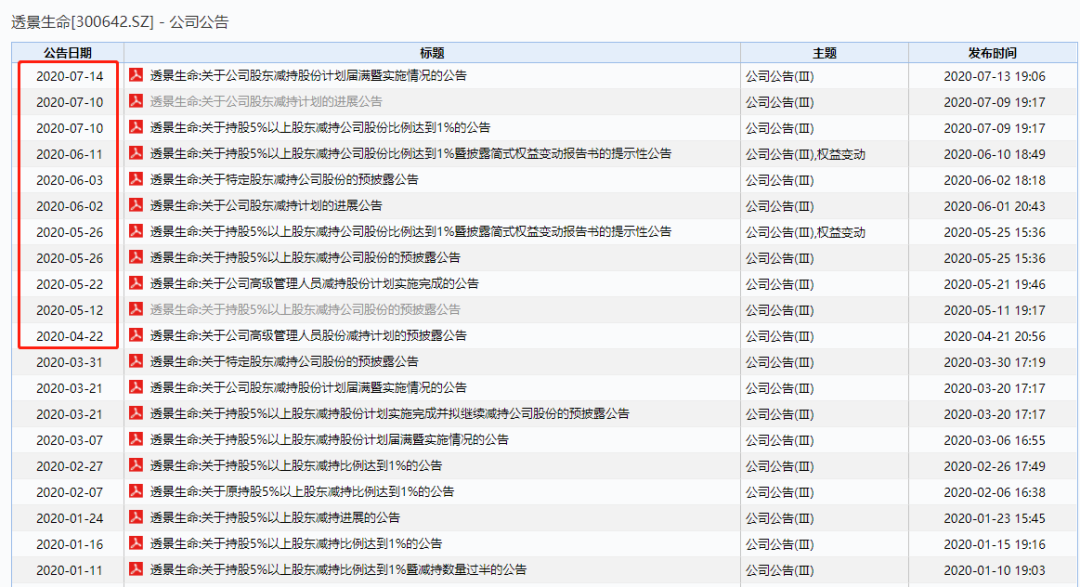The height and width of the screenshot is (587, 1080).
Task: Open 2020-07-14 股东减持股份计划届满暨实施情况 title link
Action: [x=308, y=76]
